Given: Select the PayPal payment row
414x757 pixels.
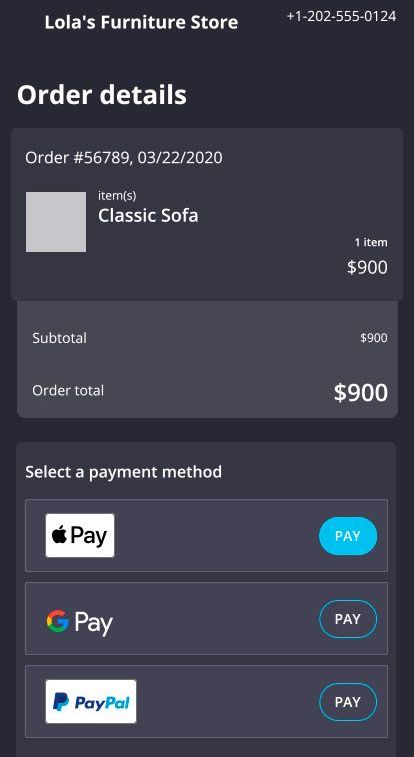Looking at the screenshot, I should [207, 701].
